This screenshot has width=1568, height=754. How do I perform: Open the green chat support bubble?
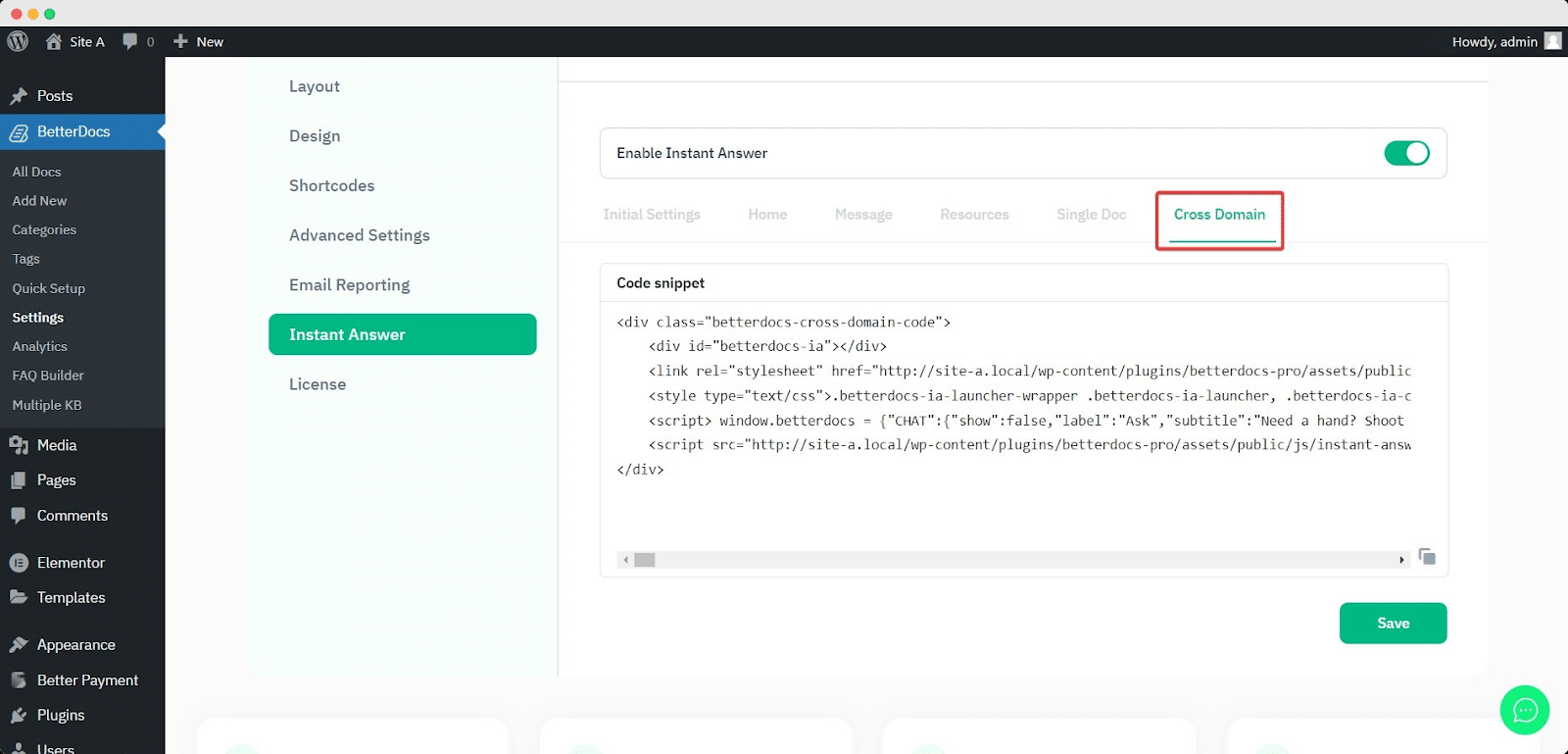1525,710
